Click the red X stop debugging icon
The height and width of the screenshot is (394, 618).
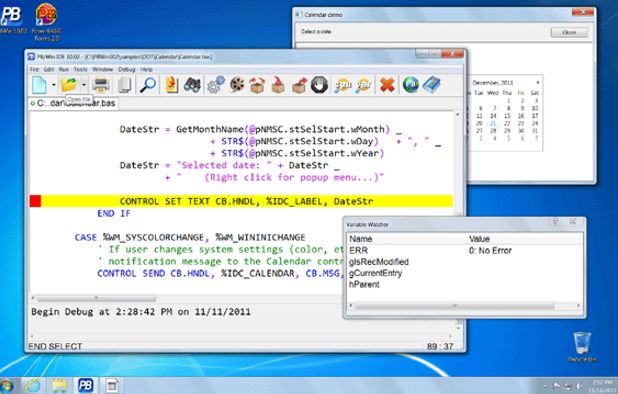pos(387,85)
